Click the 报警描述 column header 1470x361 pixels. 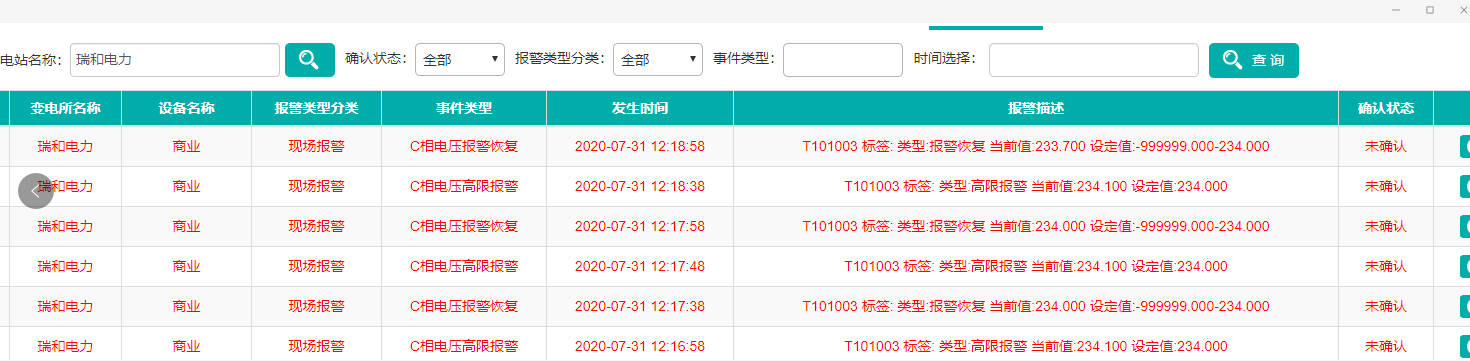[x=1036, y=108]
